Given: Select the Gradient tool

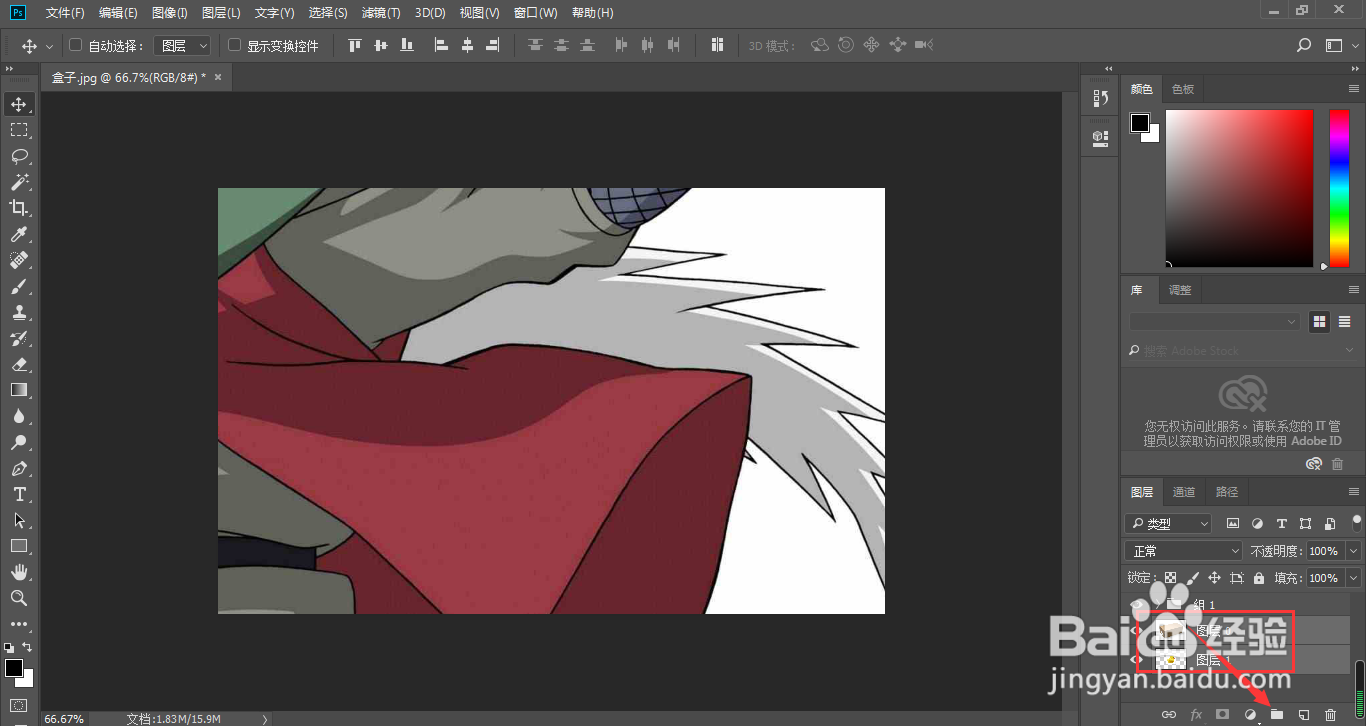Looking at the screenshot, I should pos(19,390).
